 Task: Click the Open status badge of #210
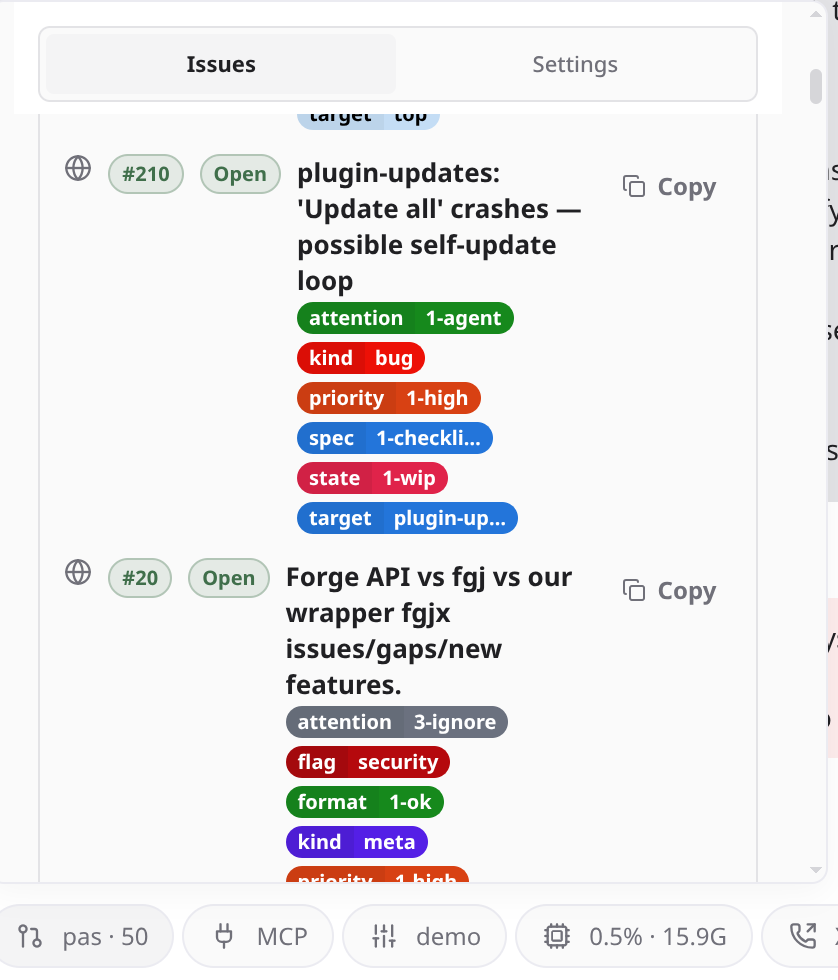pyautogui.click(x=240, y=174)
